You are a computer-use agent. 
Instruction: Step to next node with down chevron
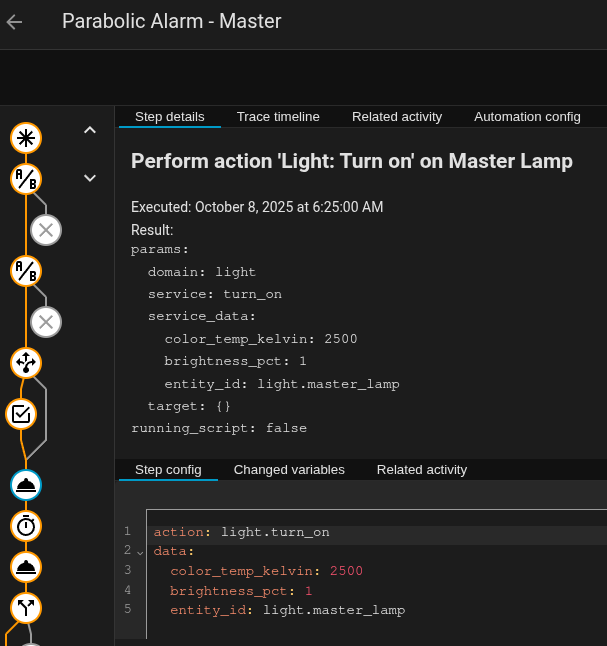pos(90,178)
